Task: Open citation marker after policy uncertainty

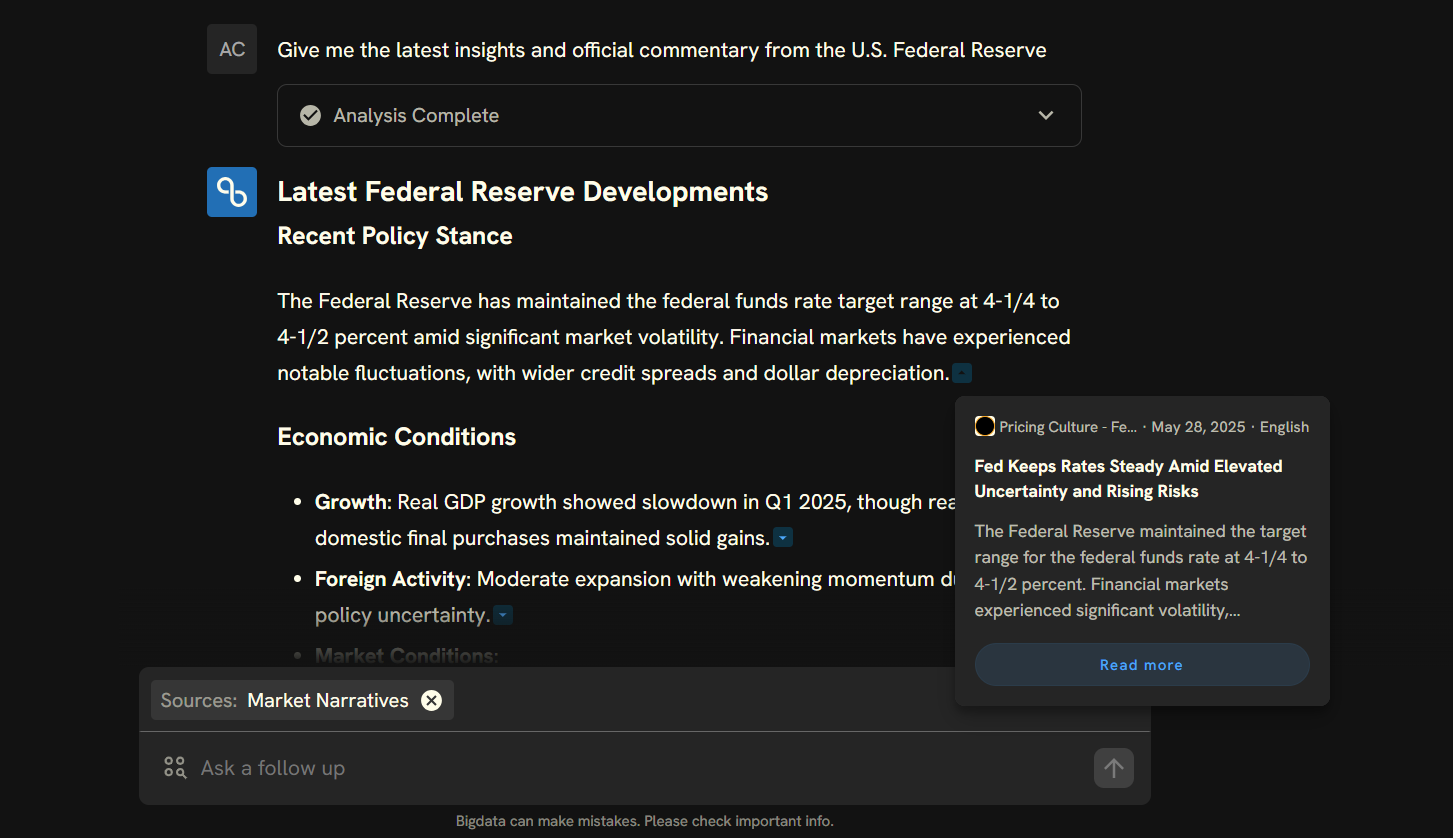Action: pyautogui.click(x=504, y=615)
